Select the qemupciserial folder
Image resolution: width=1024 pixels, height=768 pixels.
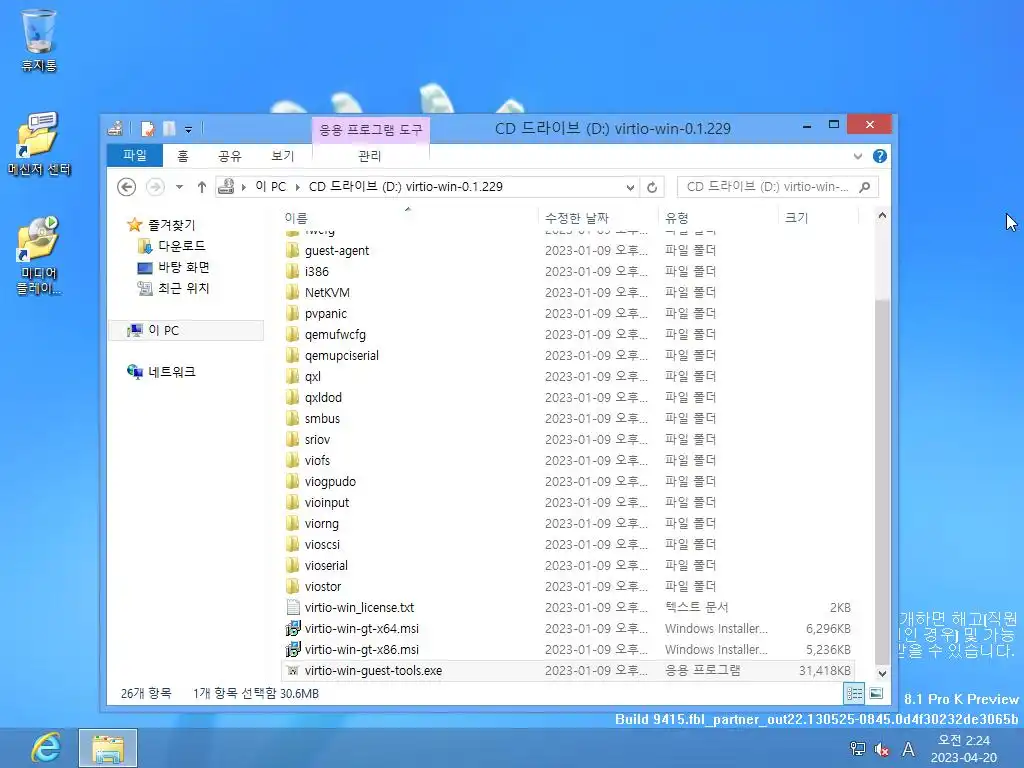point(341,355)
